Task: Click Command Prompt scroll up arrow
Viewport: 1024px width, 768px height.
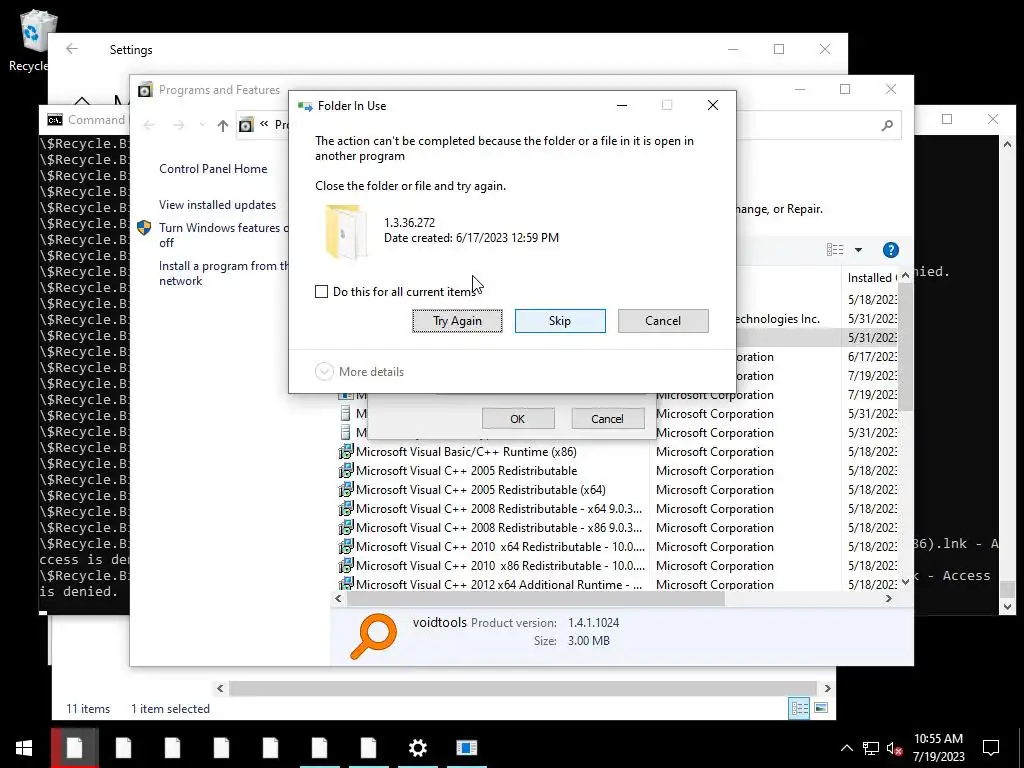Action: click(x=1007, y=144)
